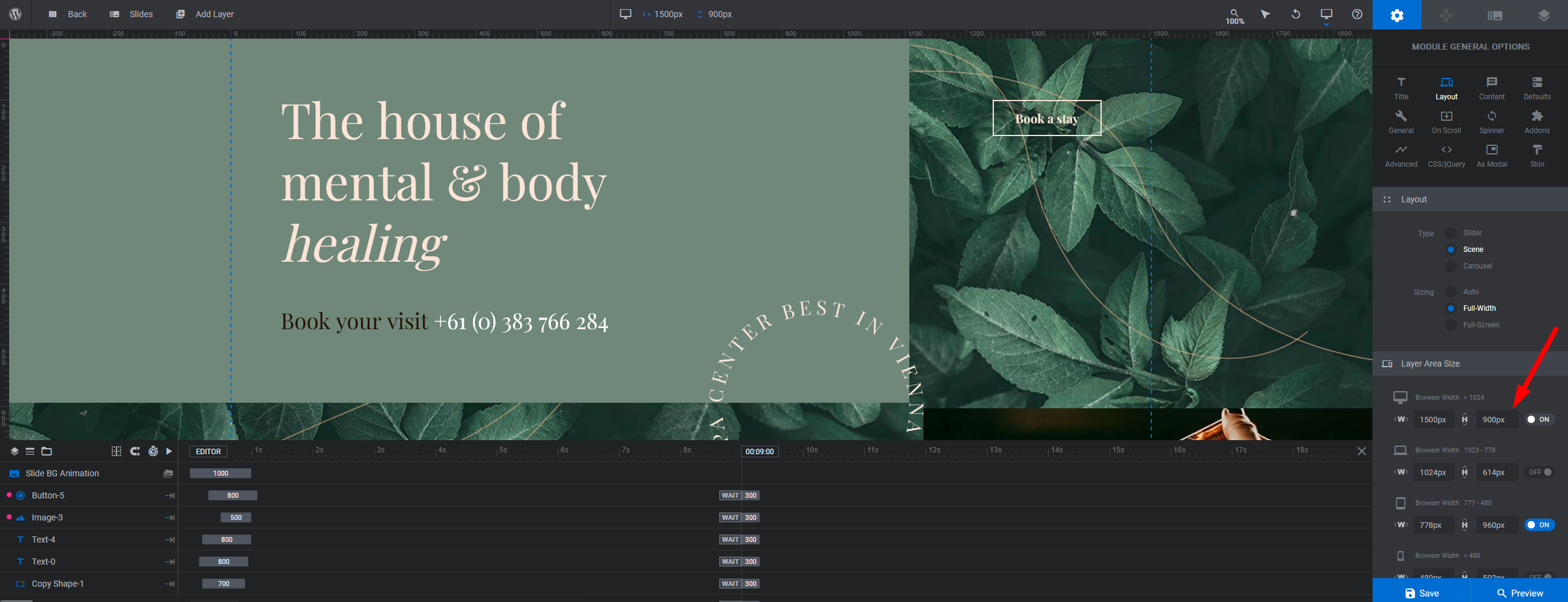Open the Preview

click(x=1520, y=593)
